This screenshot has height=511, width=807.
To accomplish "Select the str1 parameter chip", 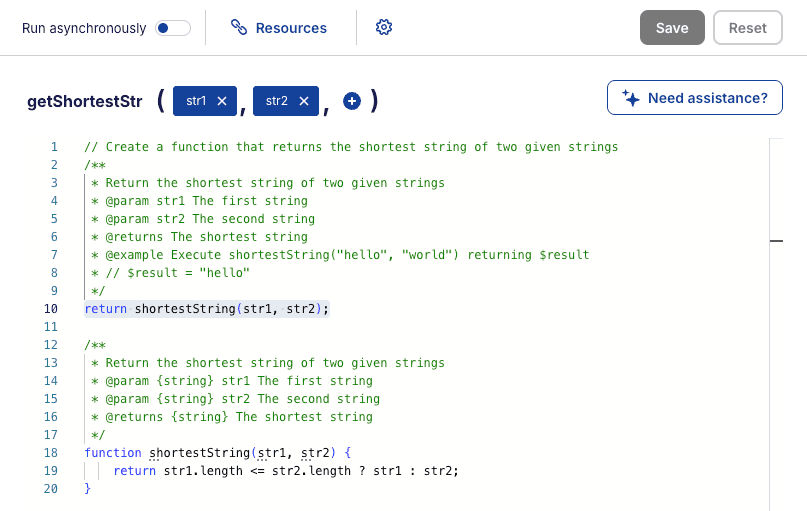I will [x=196, y=101].
